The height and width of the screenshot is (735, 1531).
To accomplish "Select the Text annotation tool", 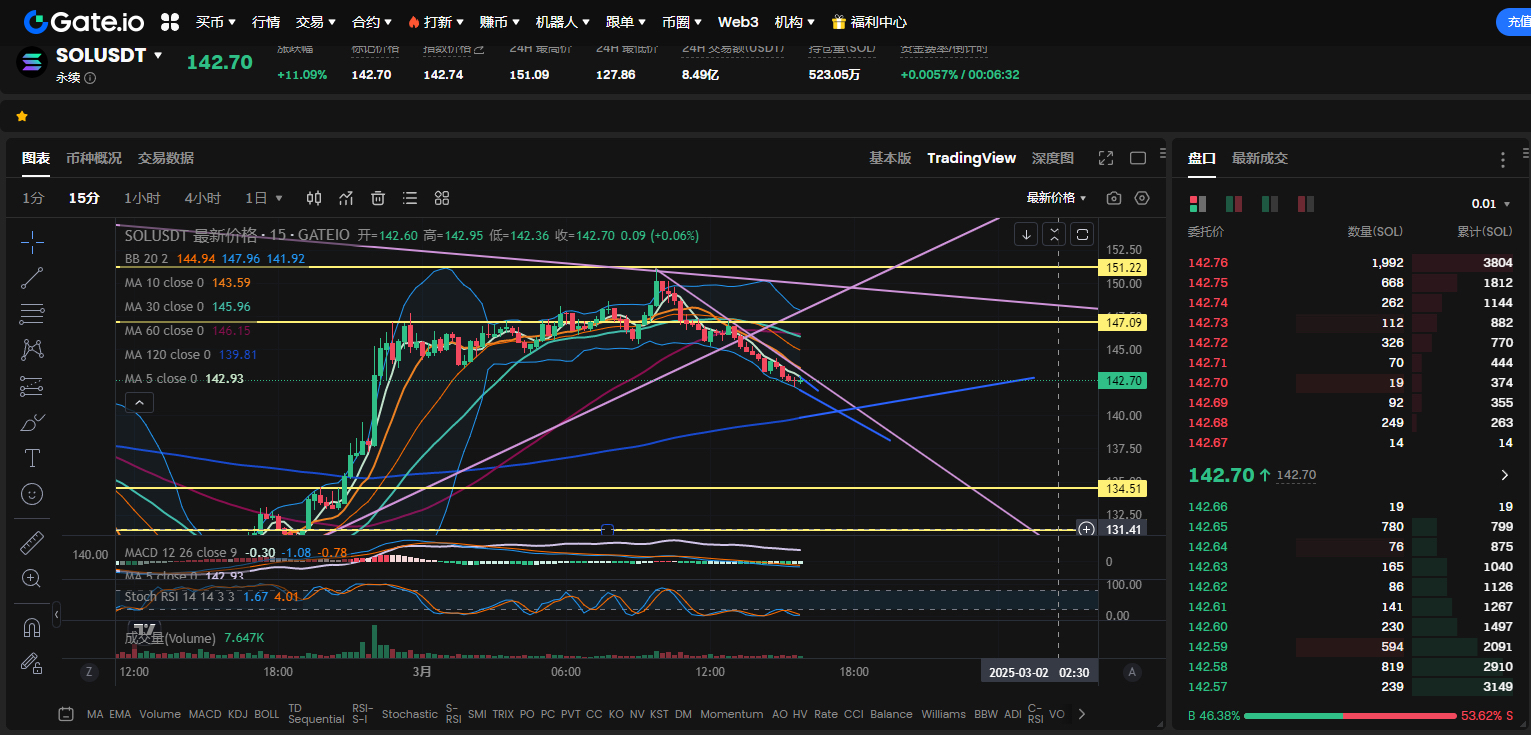I will coord(32,458).
